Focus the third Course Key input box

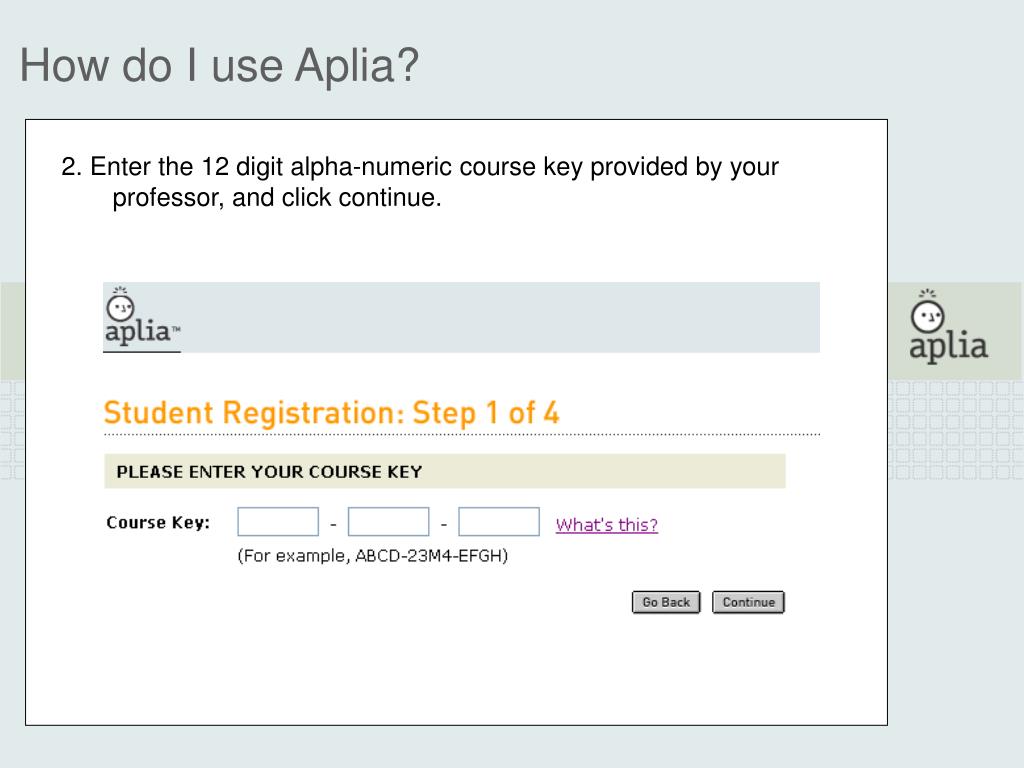(499, 522)
